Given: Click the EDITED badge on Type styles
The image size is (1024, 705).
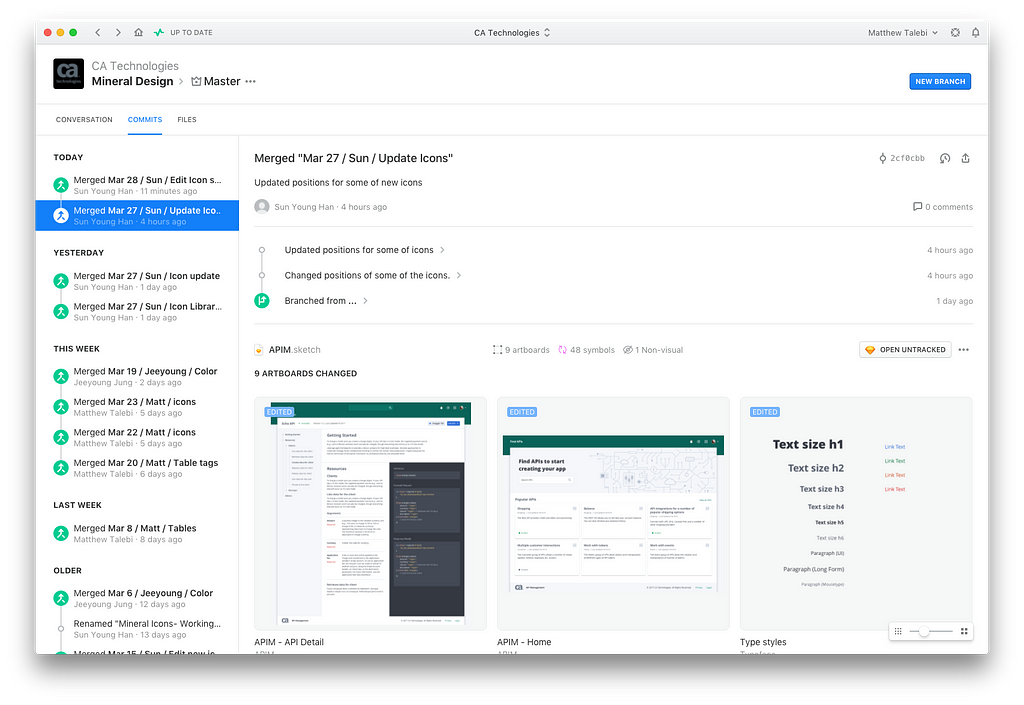Looking at the screenshot, I should click(765, 412).
